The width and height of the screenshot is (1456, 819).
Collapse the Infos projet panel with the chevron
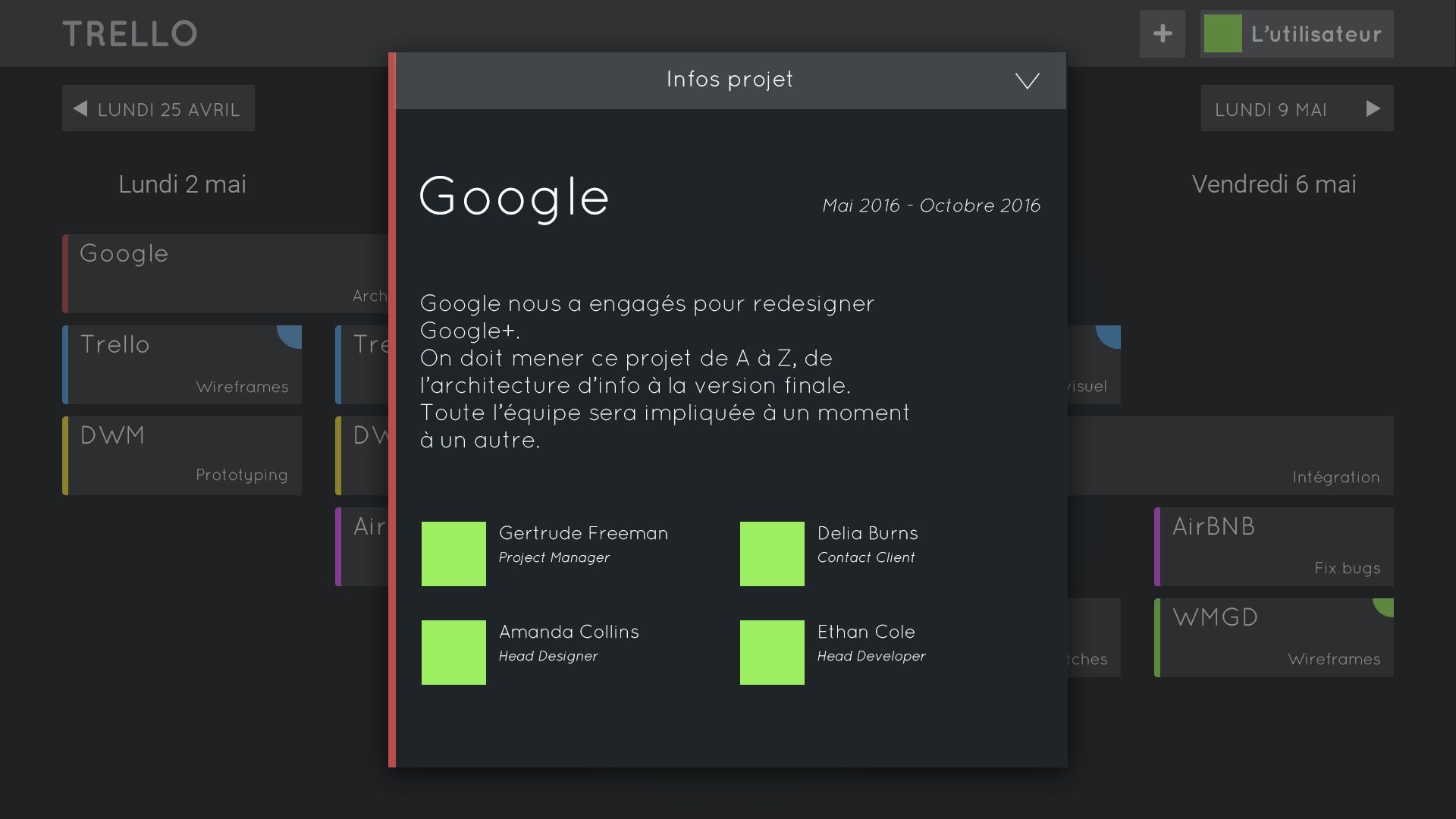(1027, 80)
